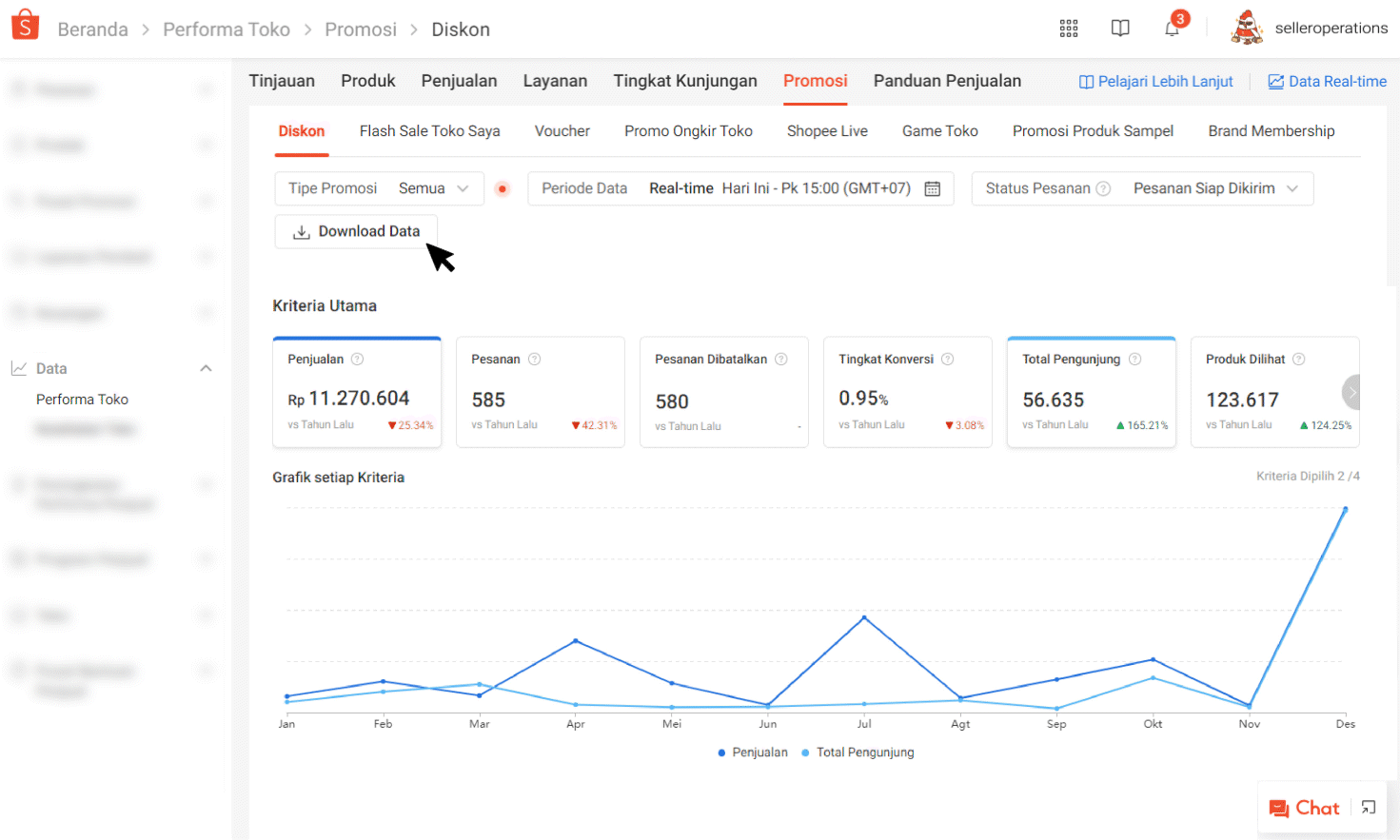Open the Chat button
The width and height of the screenshot is (1400, 840).
coord(1305,808)
